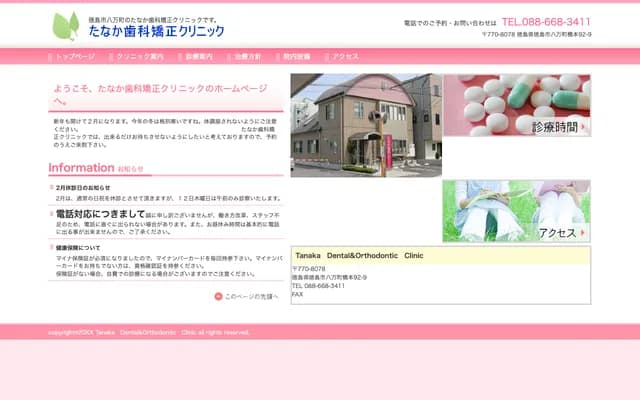Image resolution: width=640 pixels, height=400 pixels.
Task: Click the green leaf clinic logo
Action: [x=66, y=26]
